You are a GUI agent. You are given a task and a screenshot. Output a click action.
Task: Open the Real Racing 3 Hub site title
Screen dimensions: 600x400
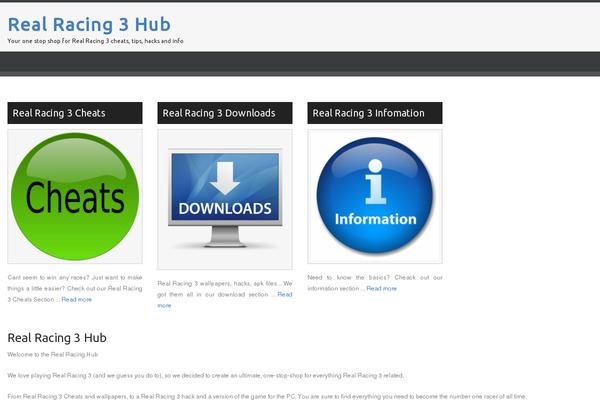[x=89, y=24]
